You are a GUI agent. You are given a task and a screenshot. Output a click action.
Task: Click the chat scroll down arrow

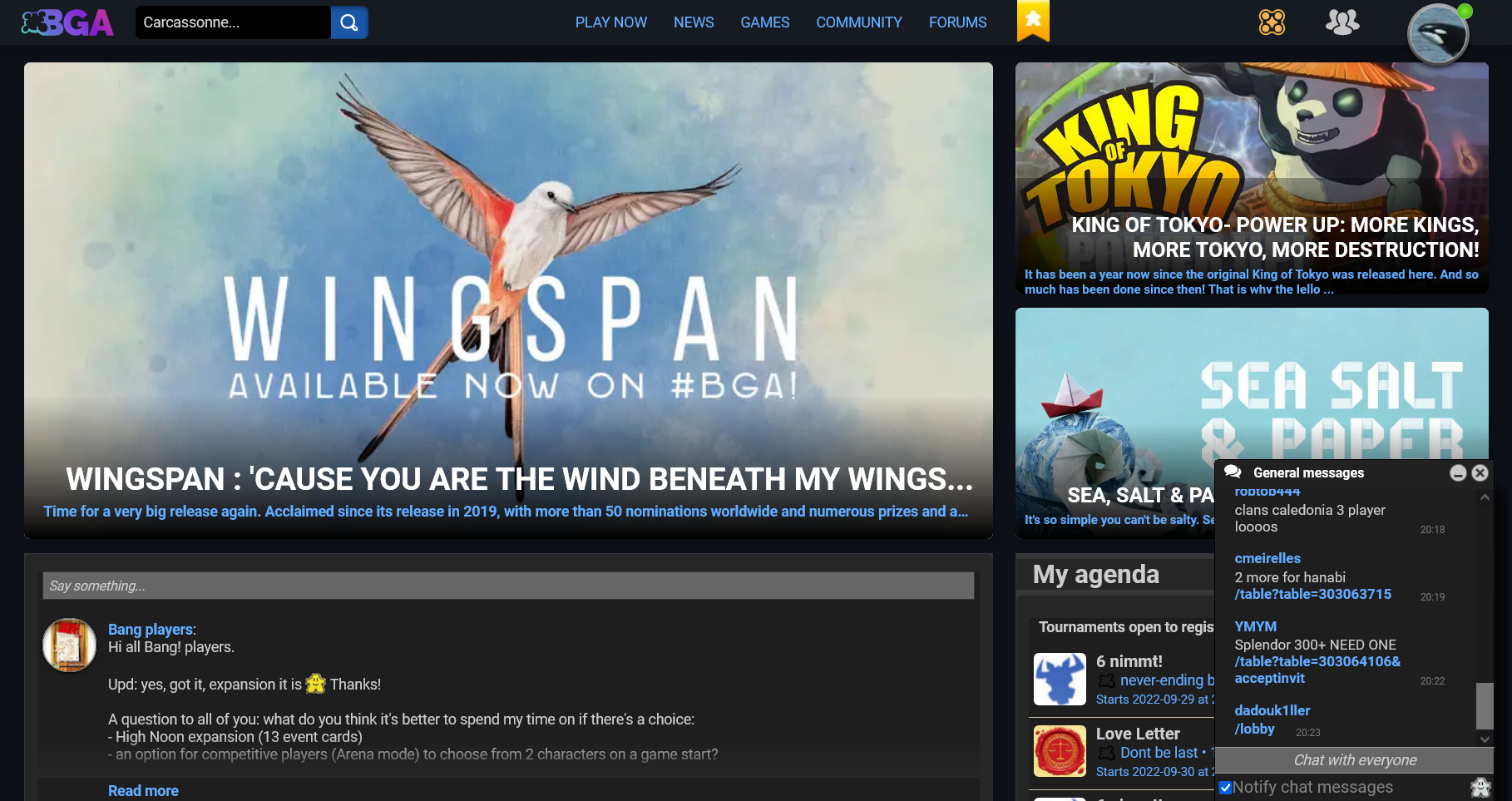click(1485, 739)
